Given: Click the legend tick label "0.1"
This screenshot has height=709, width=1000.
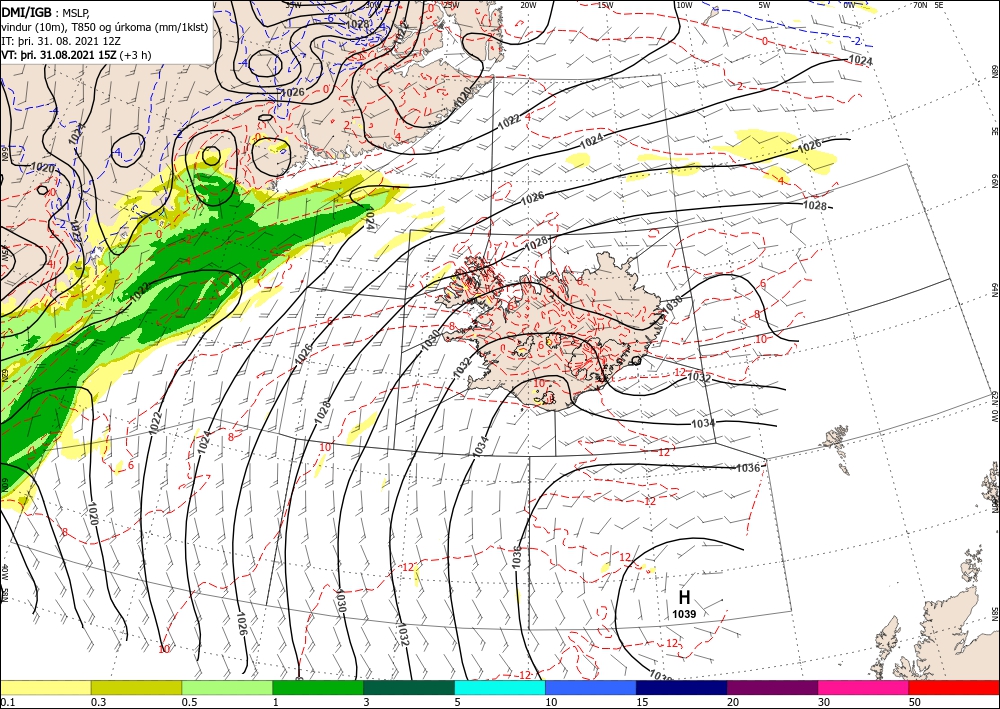Looking at the screenshot, I should coord(7,702).
